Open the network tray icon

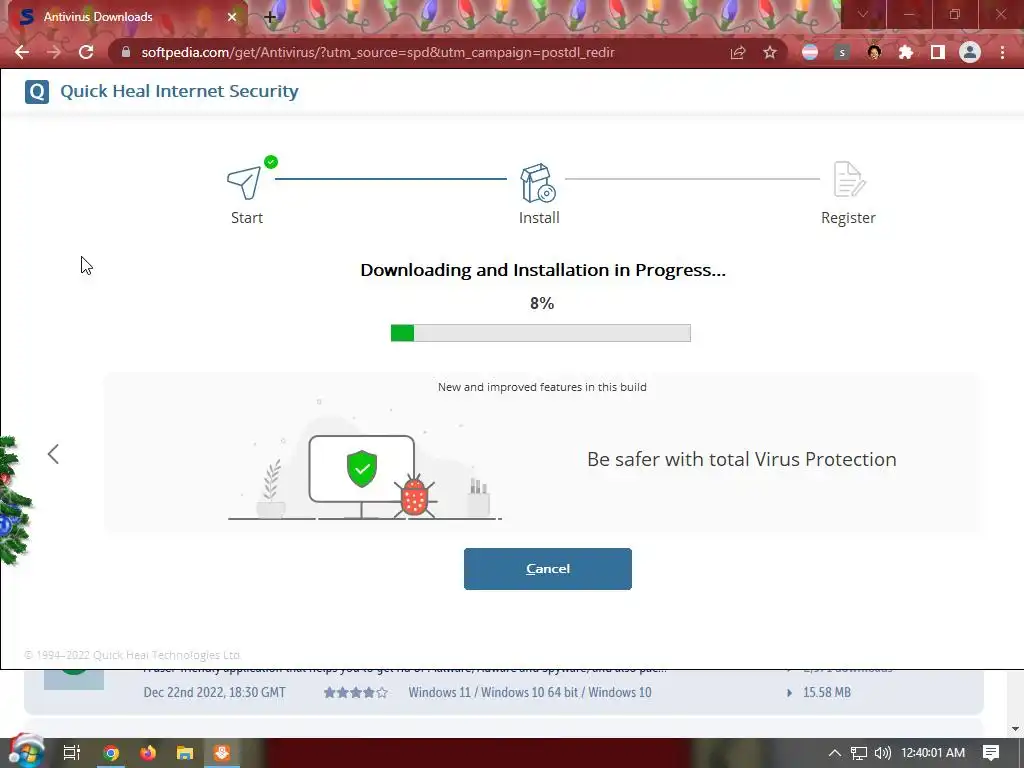coord(859,753)
